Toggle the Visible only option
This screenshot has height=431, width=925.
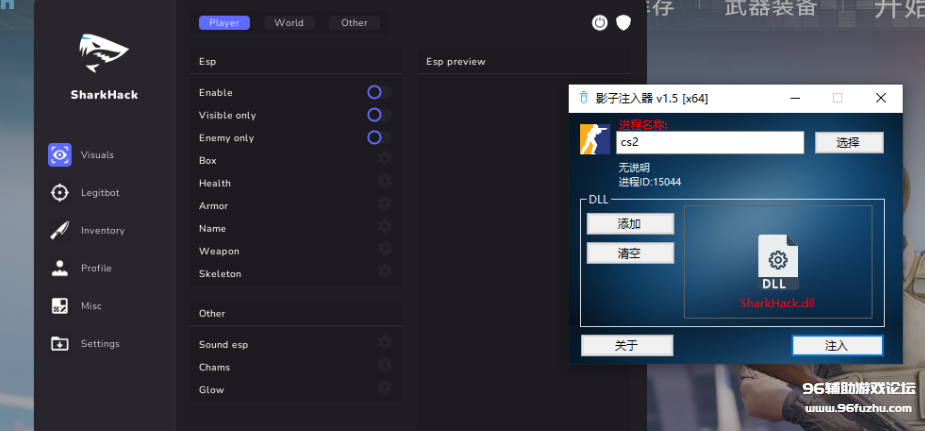pyautogui.click(x=374, y=115)
